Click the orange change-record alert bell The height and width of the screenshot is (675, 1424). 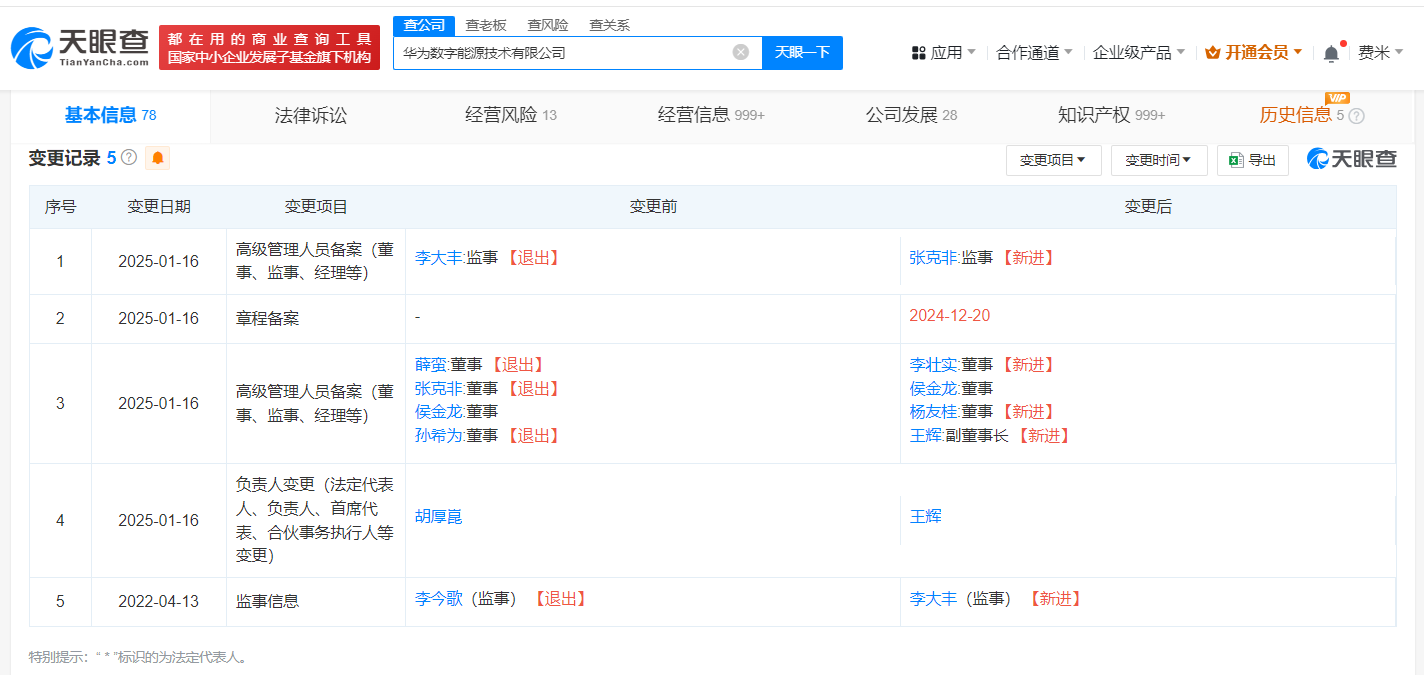click(x=158, y=158)
